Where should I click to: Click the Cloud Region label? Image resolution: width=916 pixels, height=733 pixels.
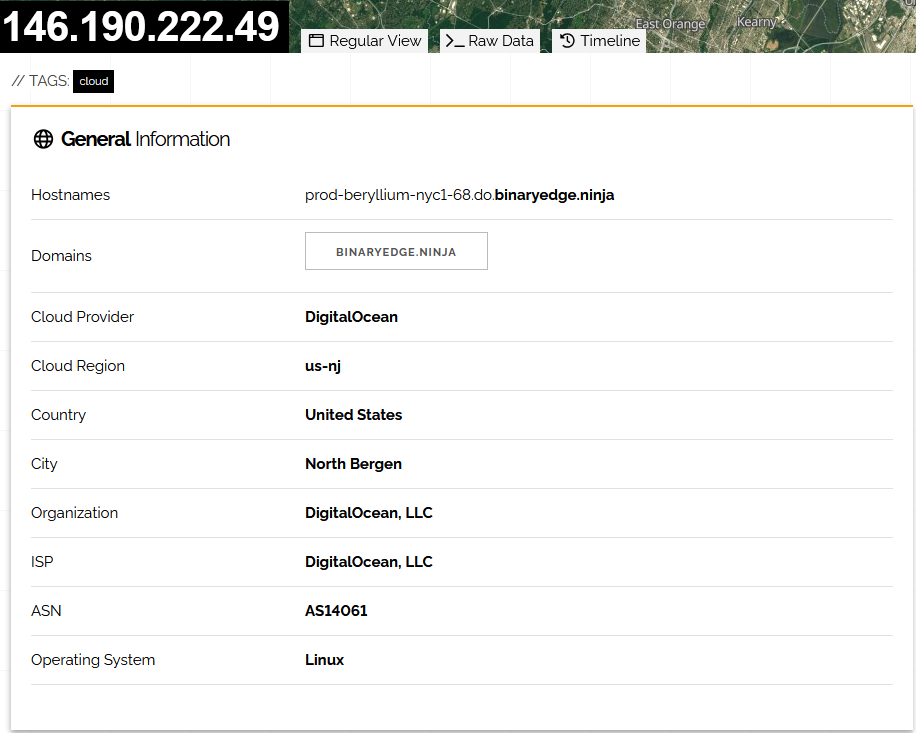tap(78, 366)
